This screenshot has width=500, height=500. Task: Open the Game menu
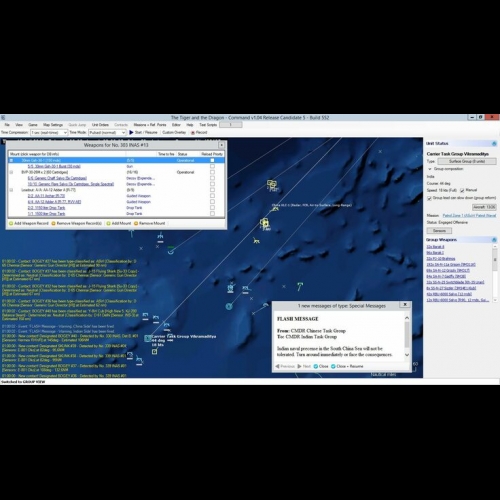pos(33,125)
